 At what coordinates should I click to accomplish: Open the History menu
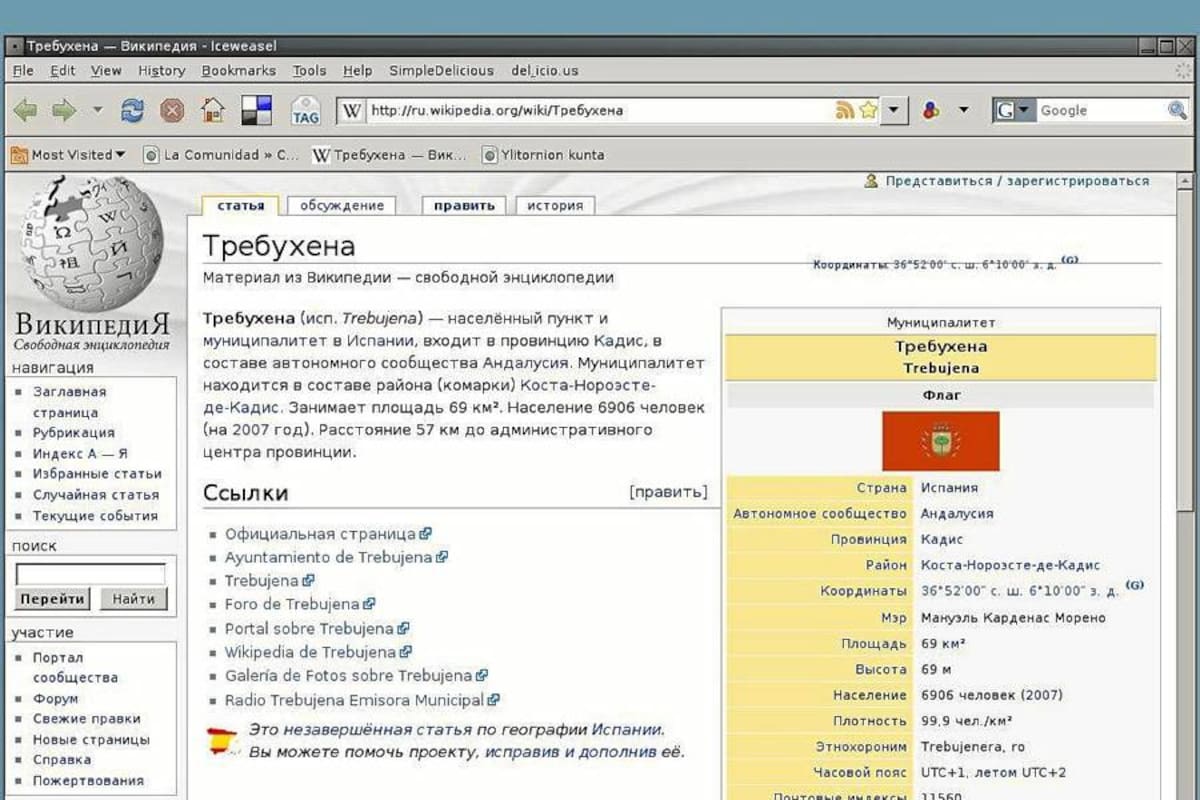[x=162, y=70]
